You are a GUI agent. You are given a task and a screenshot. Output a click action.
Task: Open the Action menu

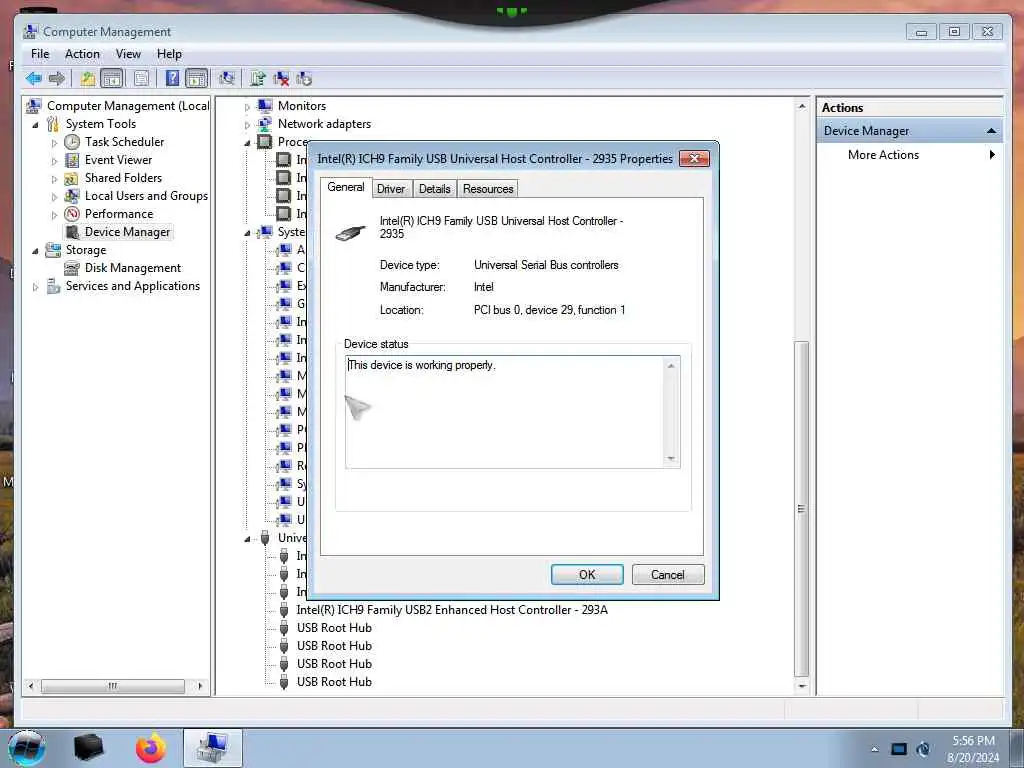coord(82,54)
